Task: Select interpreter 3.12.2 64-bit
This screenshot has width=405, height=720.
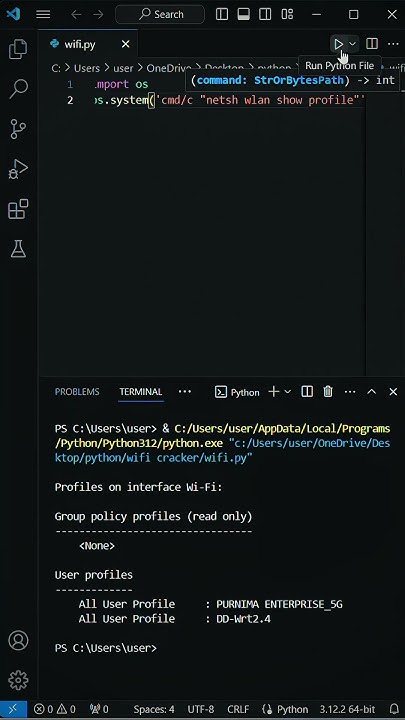Action: 347,709
